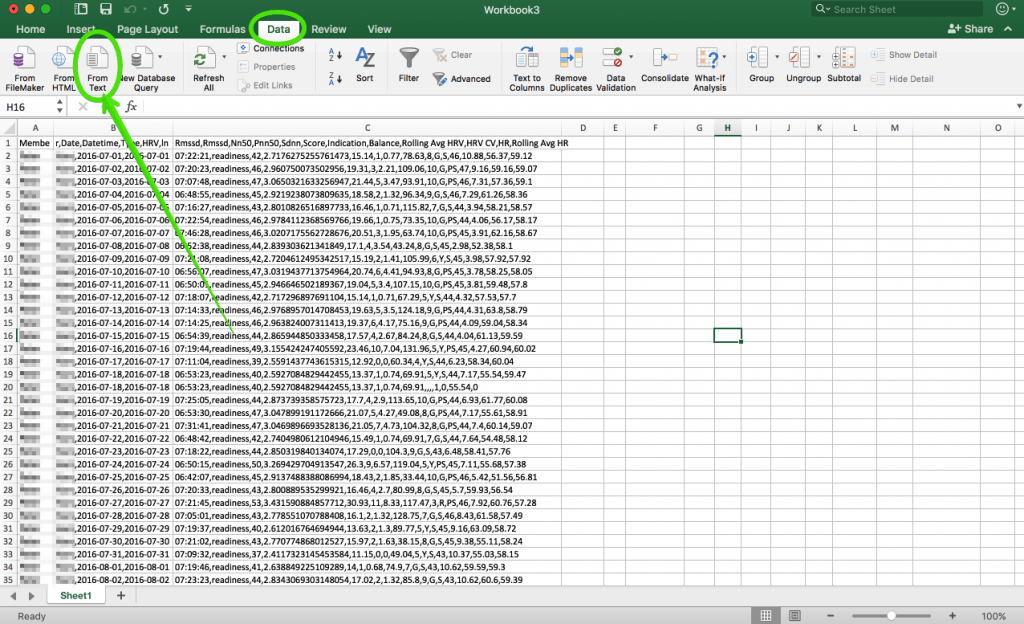Click the Search Sheet field

895,9
